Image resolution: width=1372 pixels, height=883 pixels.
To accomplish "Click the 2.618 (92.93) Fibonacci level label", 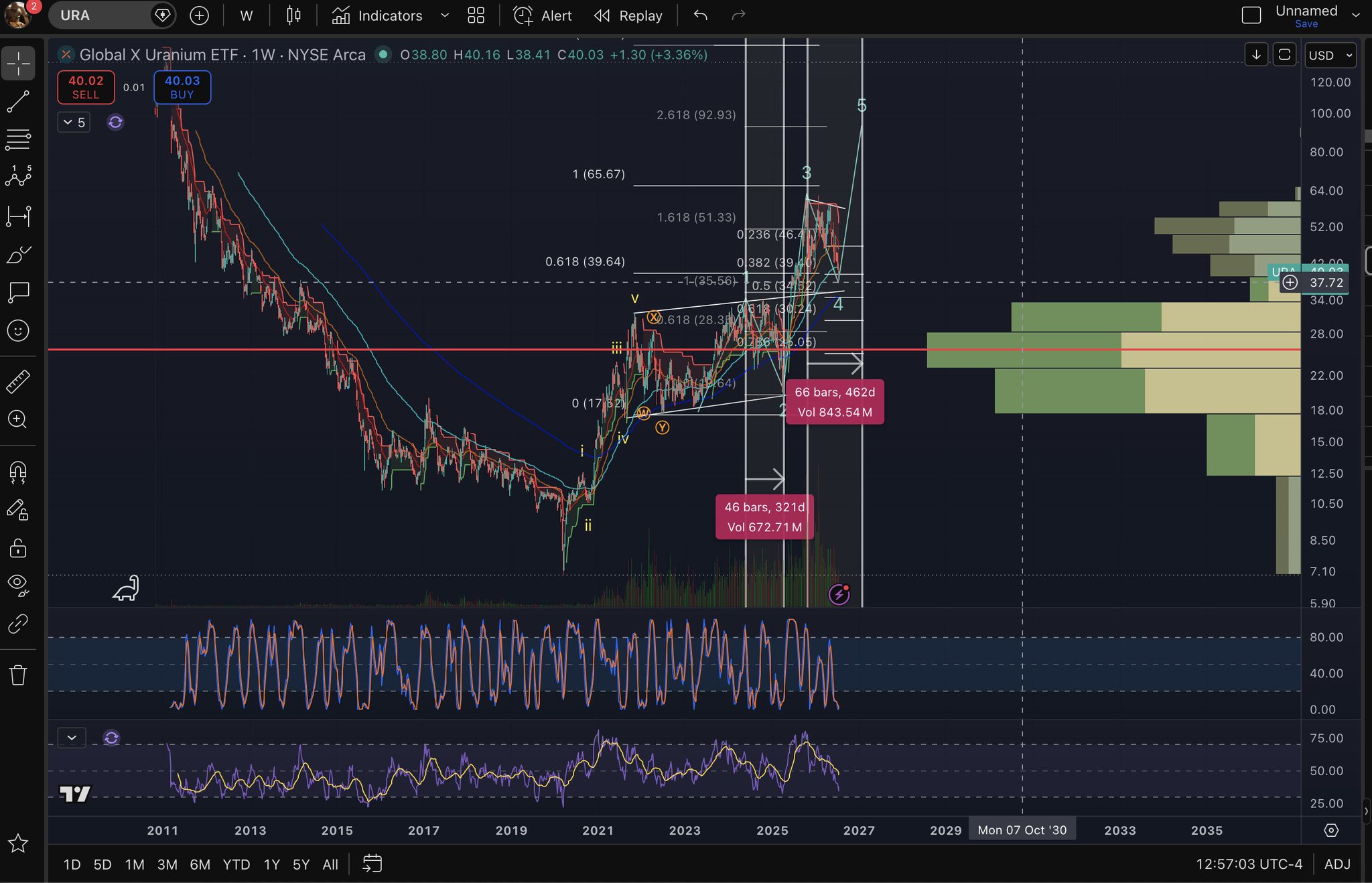I will (x=696, y=115).
